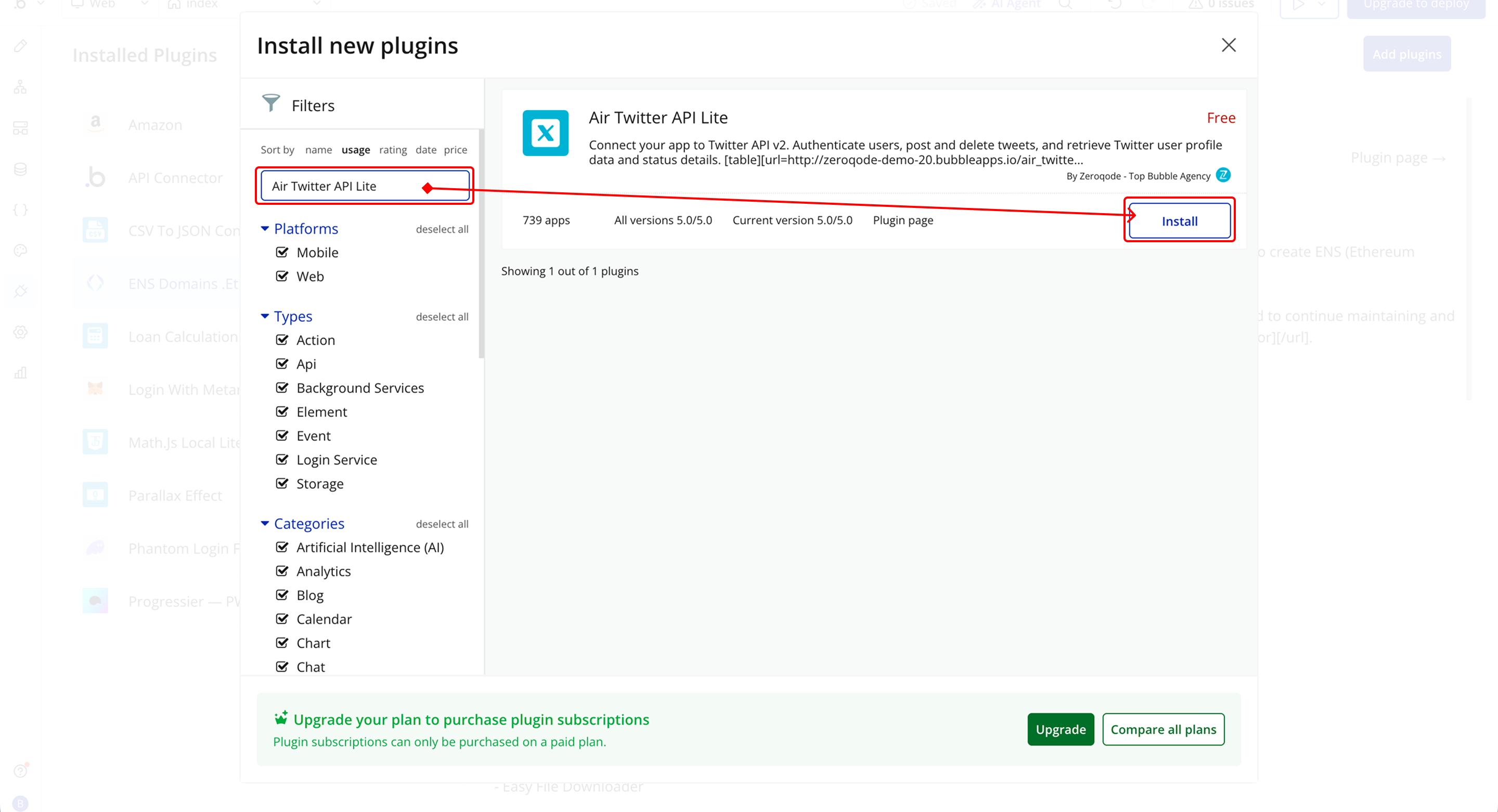
Task: Collapse the Types filter section
Action: click(x=265, y=316)
